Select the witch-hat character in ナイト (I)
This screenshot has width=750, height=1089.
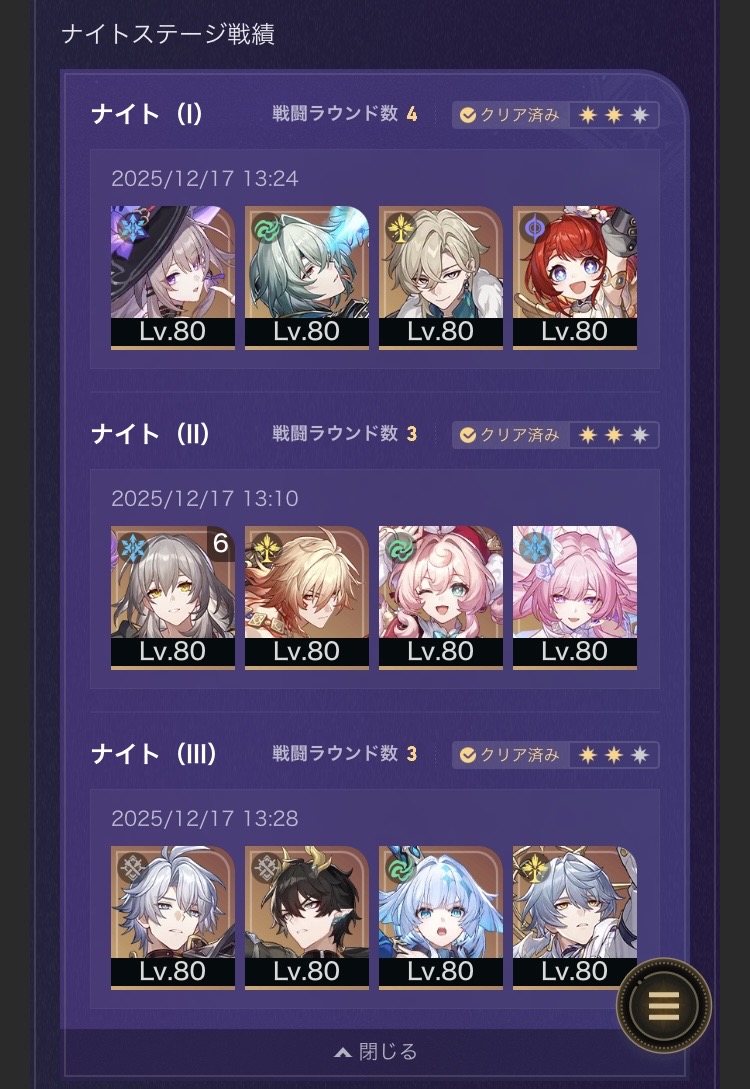(x=173, y=277)
